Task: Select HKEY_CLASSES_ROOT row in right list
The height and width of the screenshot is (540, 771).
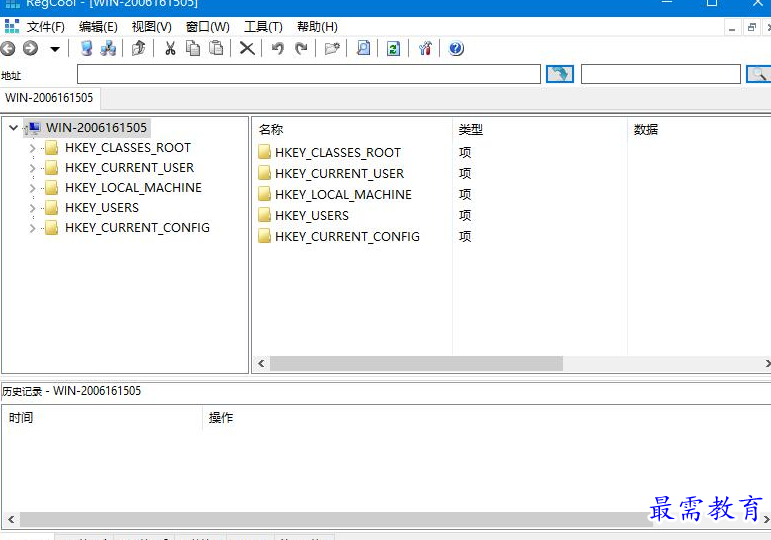Action: click(338, 152)
